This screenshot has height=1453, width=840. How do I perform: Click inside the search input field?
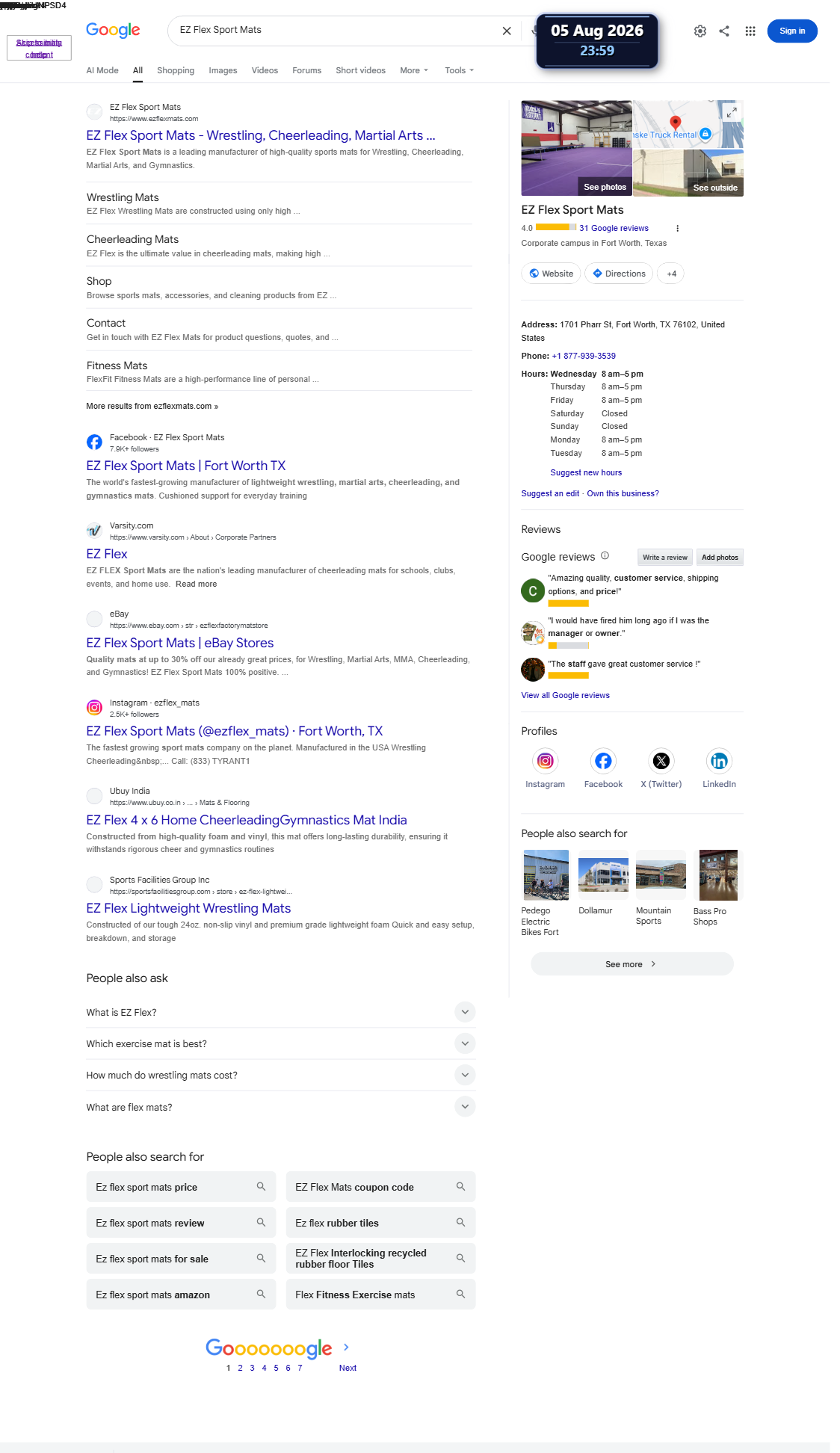tap(336, 30)
